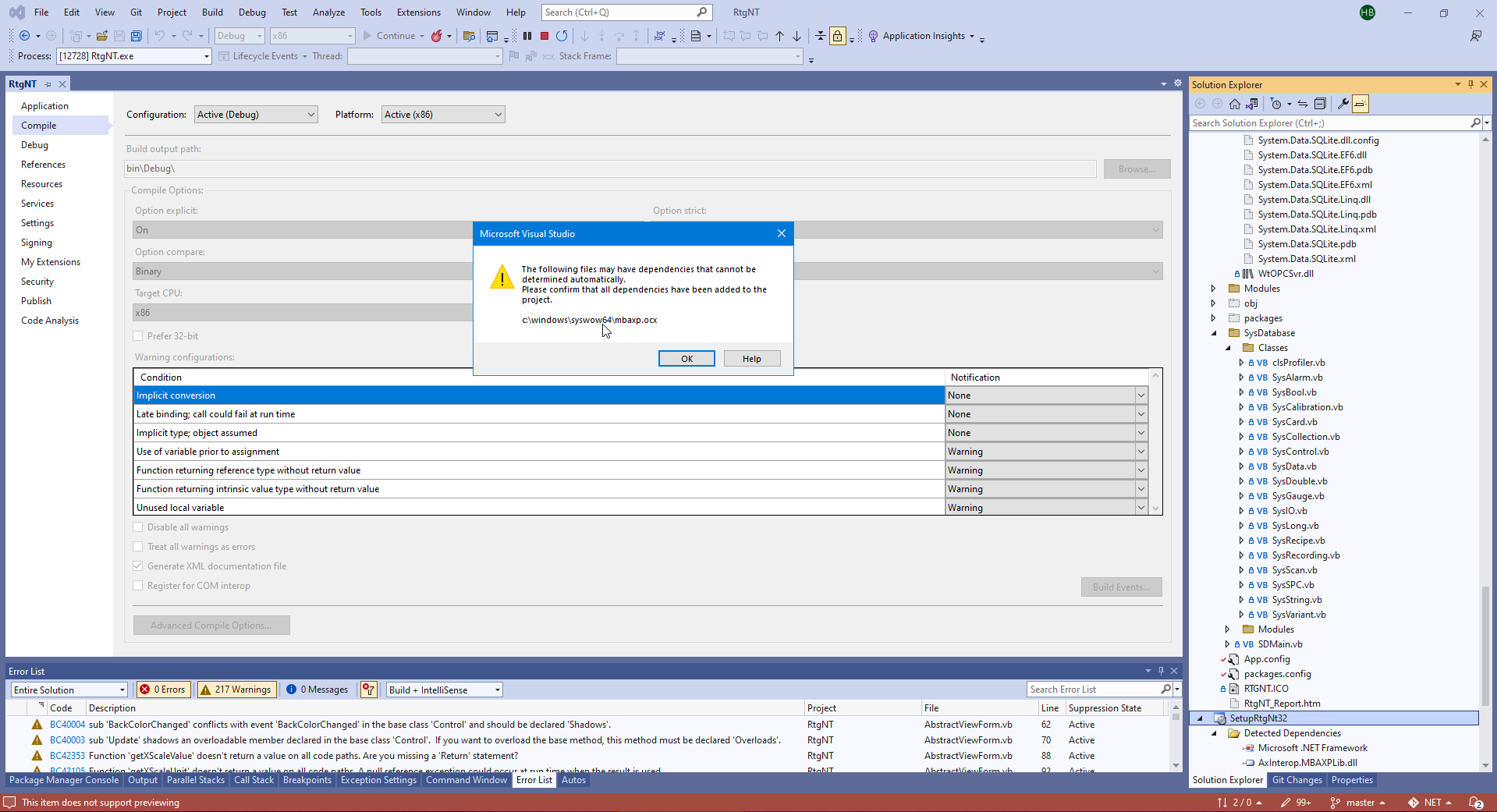This screenshot has height=812, width=1497.
Task: Click the Application Insights lightbulb icon
Action: pyautogui.click(x=874, y=36)
